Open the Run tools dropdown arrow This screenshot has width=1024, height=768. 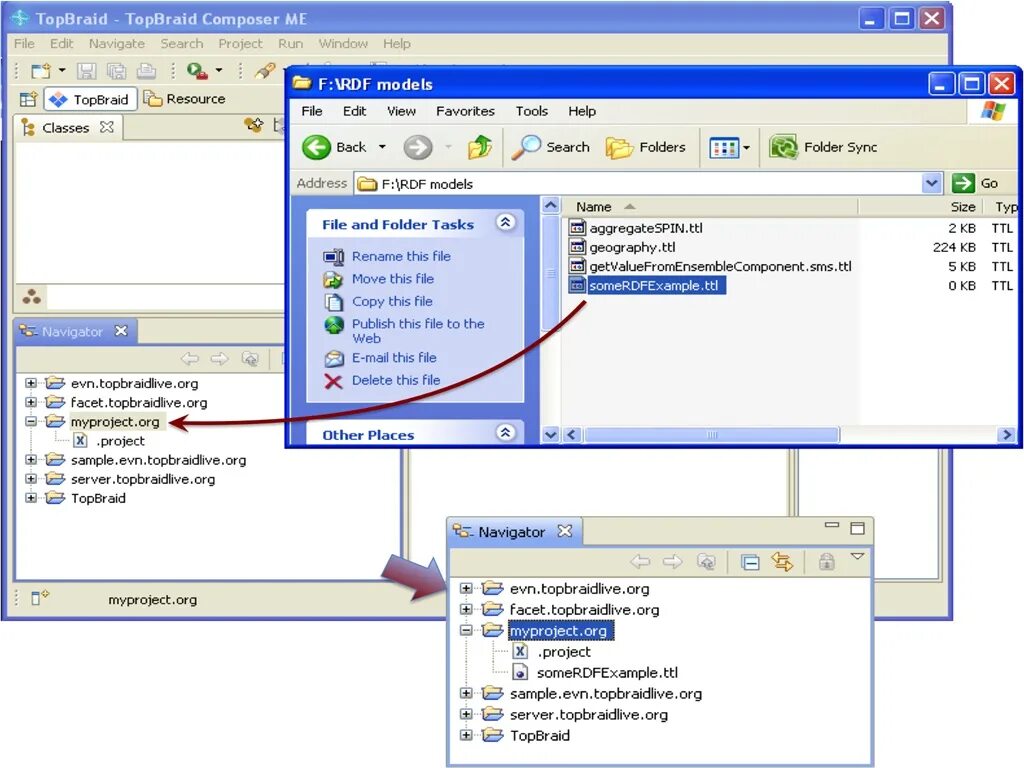(219, 70)
